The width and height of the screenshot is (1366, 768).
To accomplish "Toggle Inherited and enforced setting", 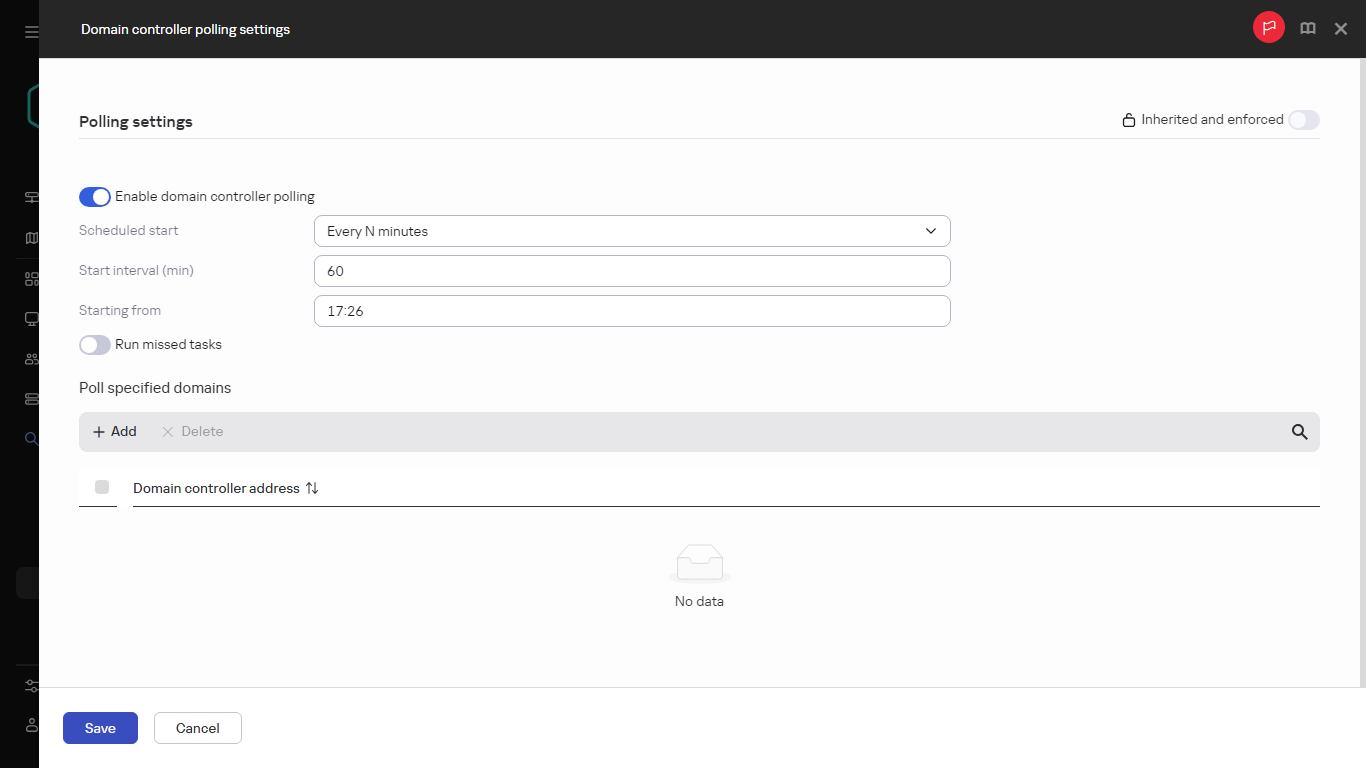I will pos(1303,119).
